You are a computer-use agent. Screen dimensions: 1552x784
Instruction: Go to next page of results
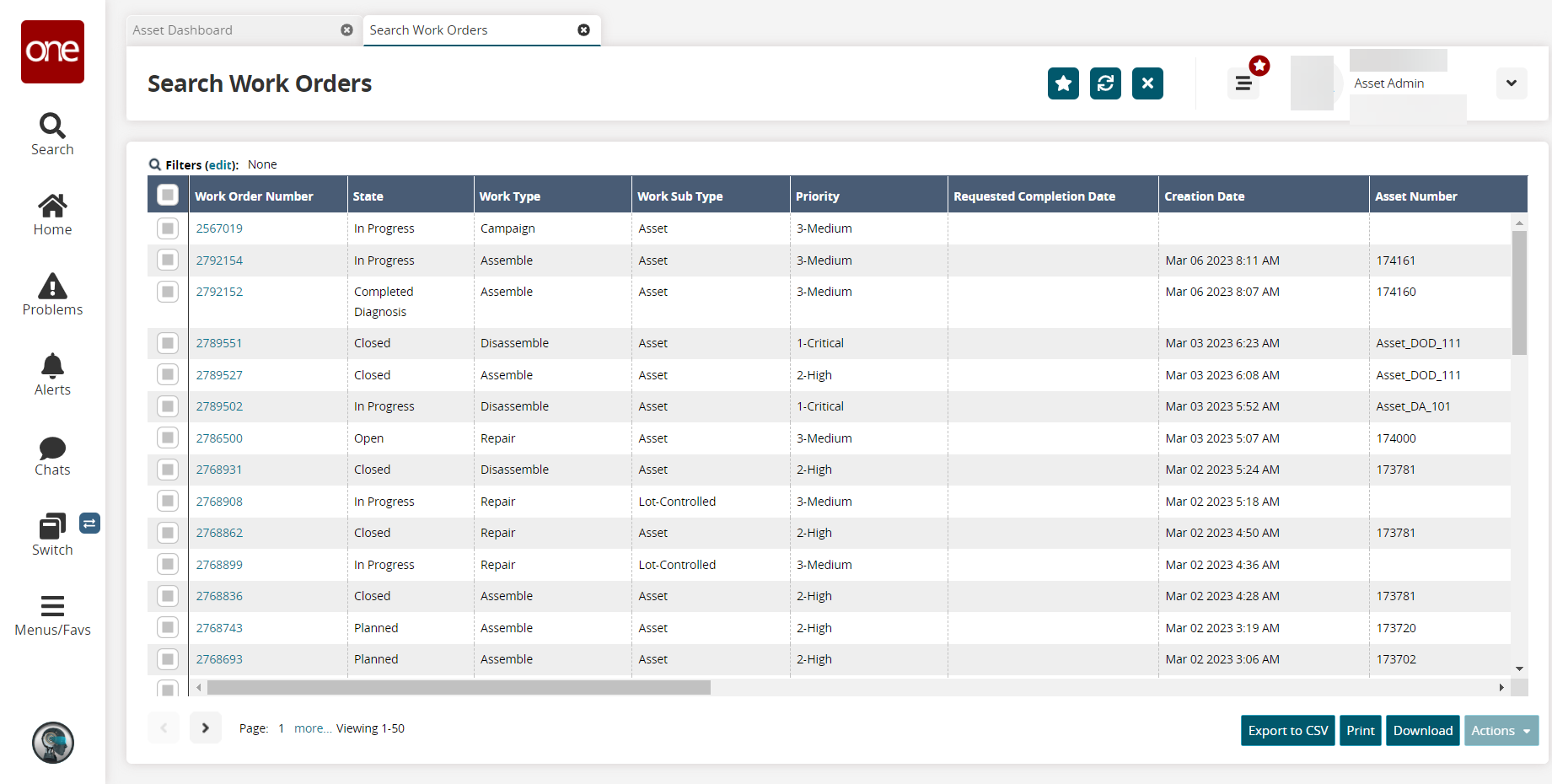pos(205,728)
